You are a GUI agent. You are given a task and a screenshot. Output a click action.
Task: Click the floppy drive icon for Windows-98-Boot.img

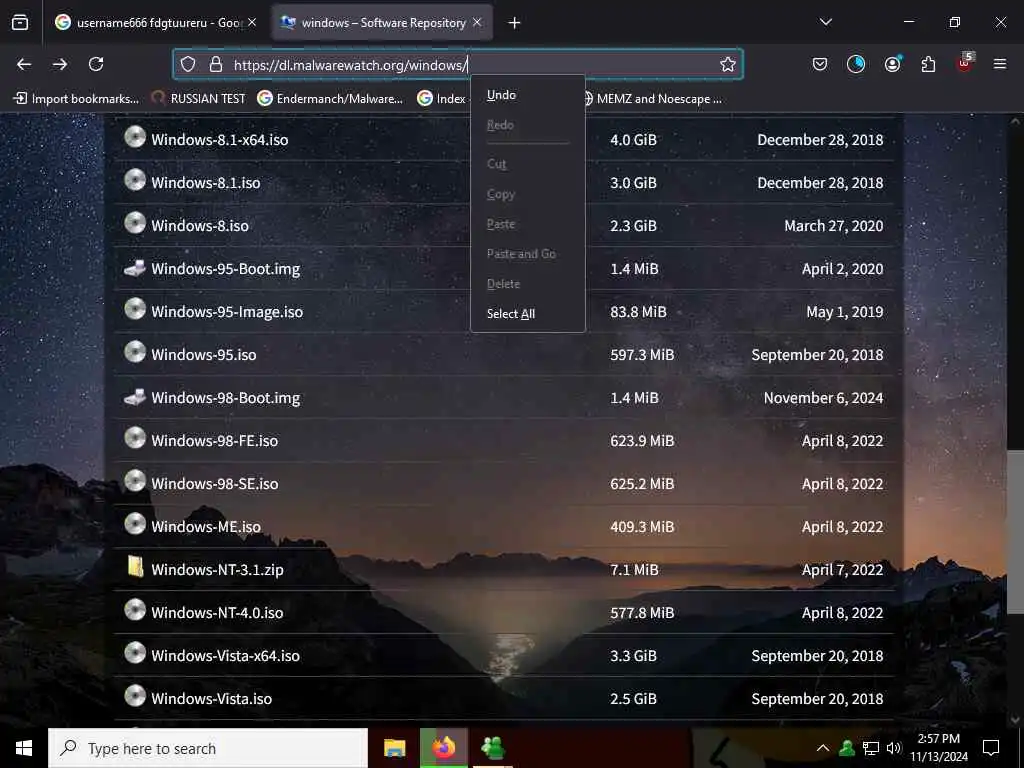pyautogui.click(x=135, y=396)
